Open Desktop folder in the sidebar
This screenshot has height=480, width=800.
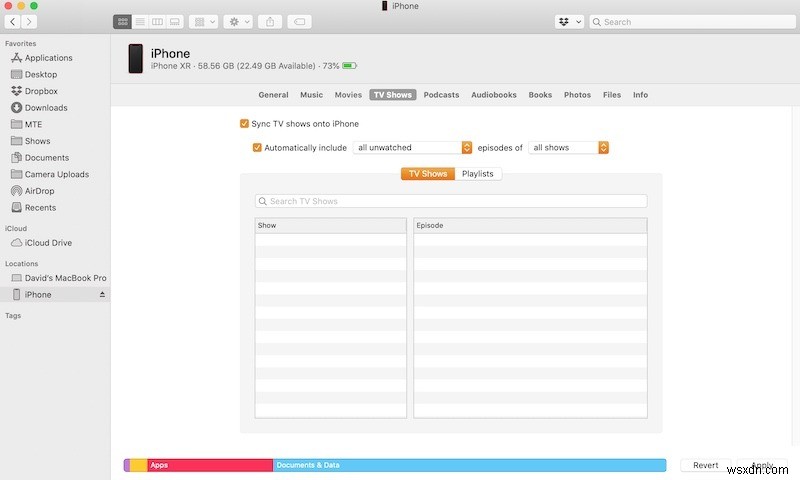pyautogui.click(x=41, y=74)
